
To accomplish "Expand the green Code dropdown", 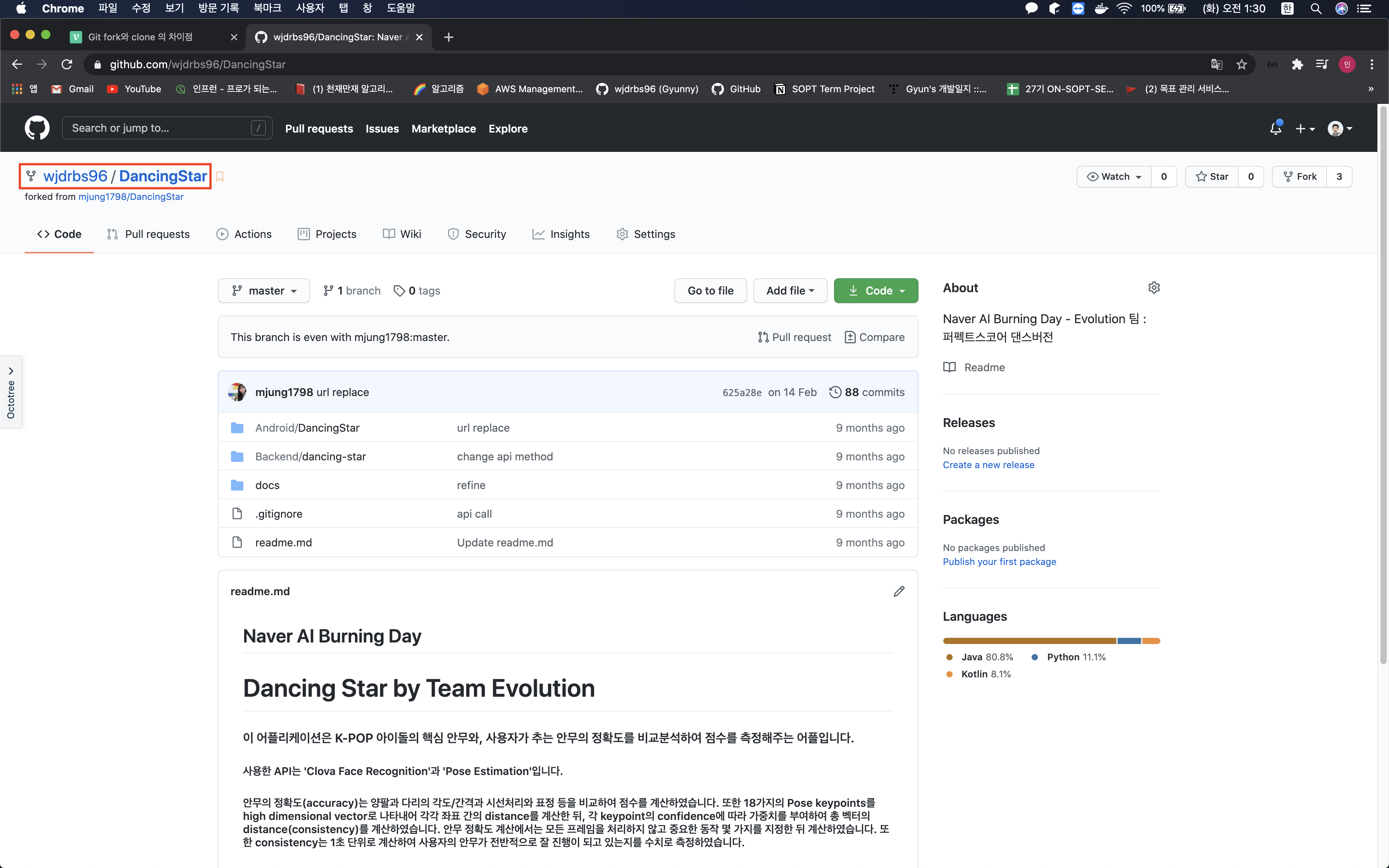I will click(x=875, y=291).
